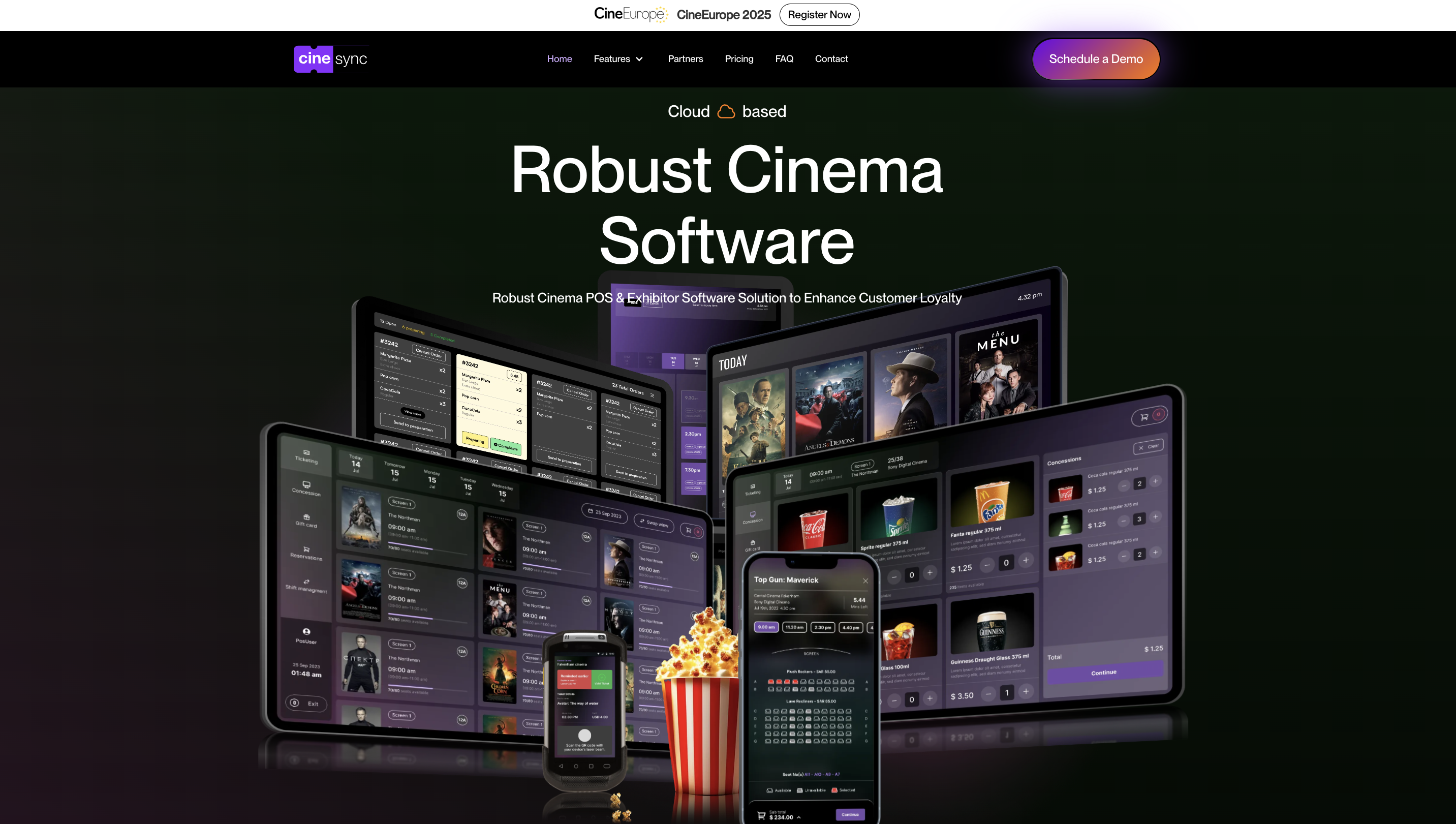Click the Clear button in Concessions panel
The width and height of the screenshot is (1456, 824).
[x=1148, y=447]
